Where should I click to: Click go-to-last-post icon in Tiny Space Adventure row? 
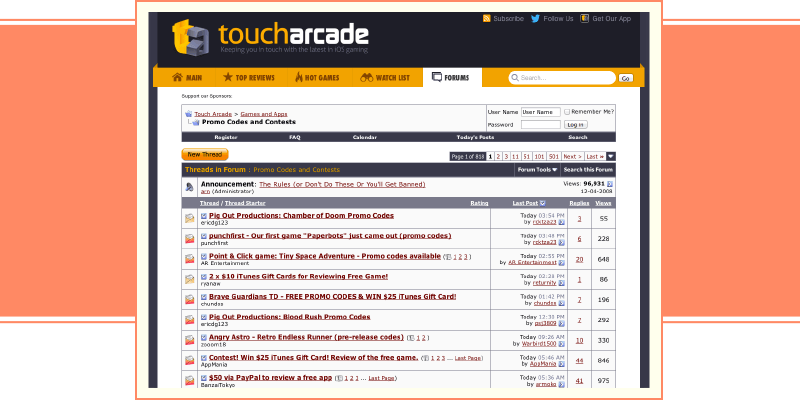click(x=561, y=263)
